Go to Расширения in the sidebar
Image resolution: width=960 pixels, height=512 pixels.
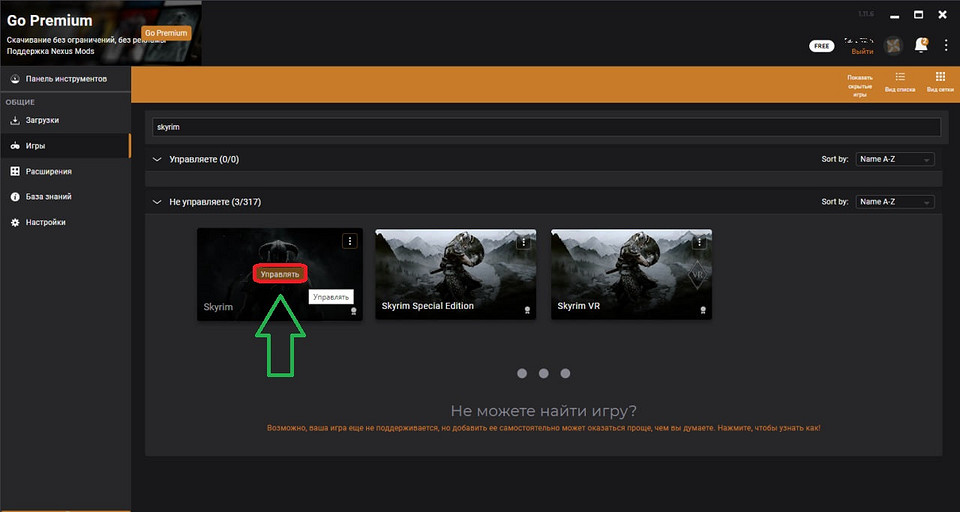pyautogui.click(x=48, y=171)
